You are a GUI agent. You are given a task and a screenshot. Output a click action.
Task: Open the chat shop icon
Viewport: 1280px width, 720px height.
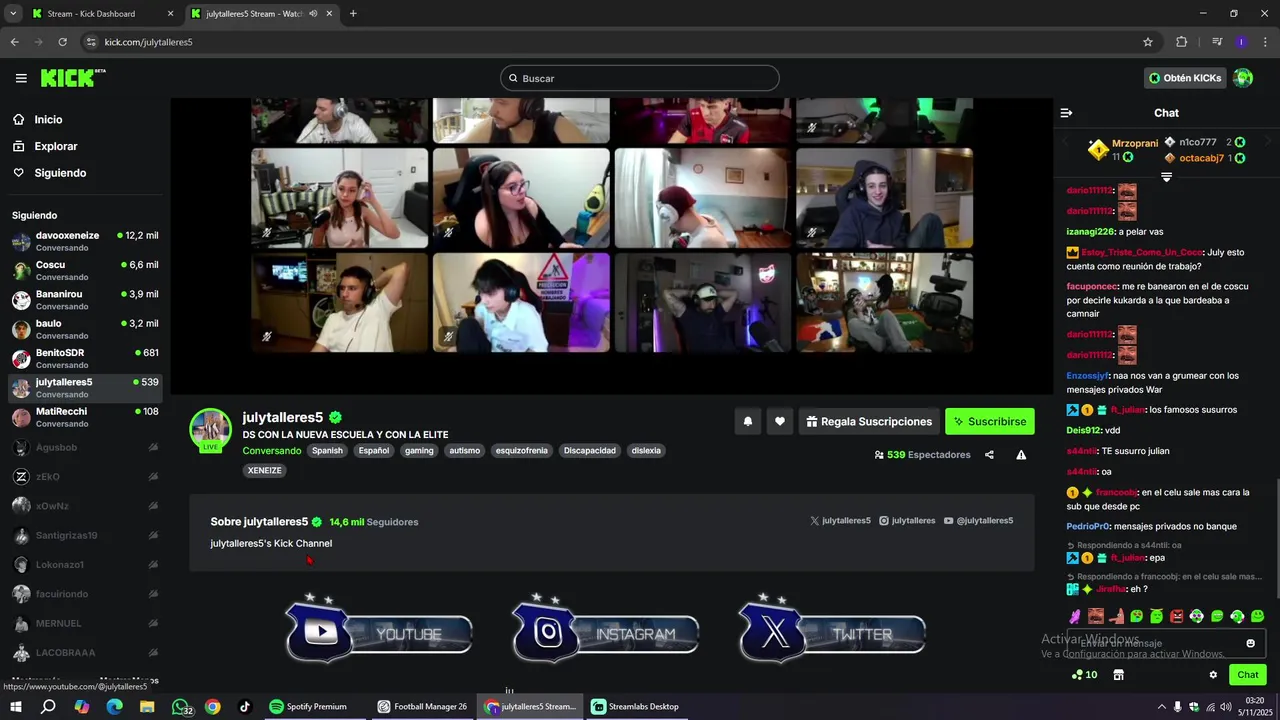pos(1118,675)
